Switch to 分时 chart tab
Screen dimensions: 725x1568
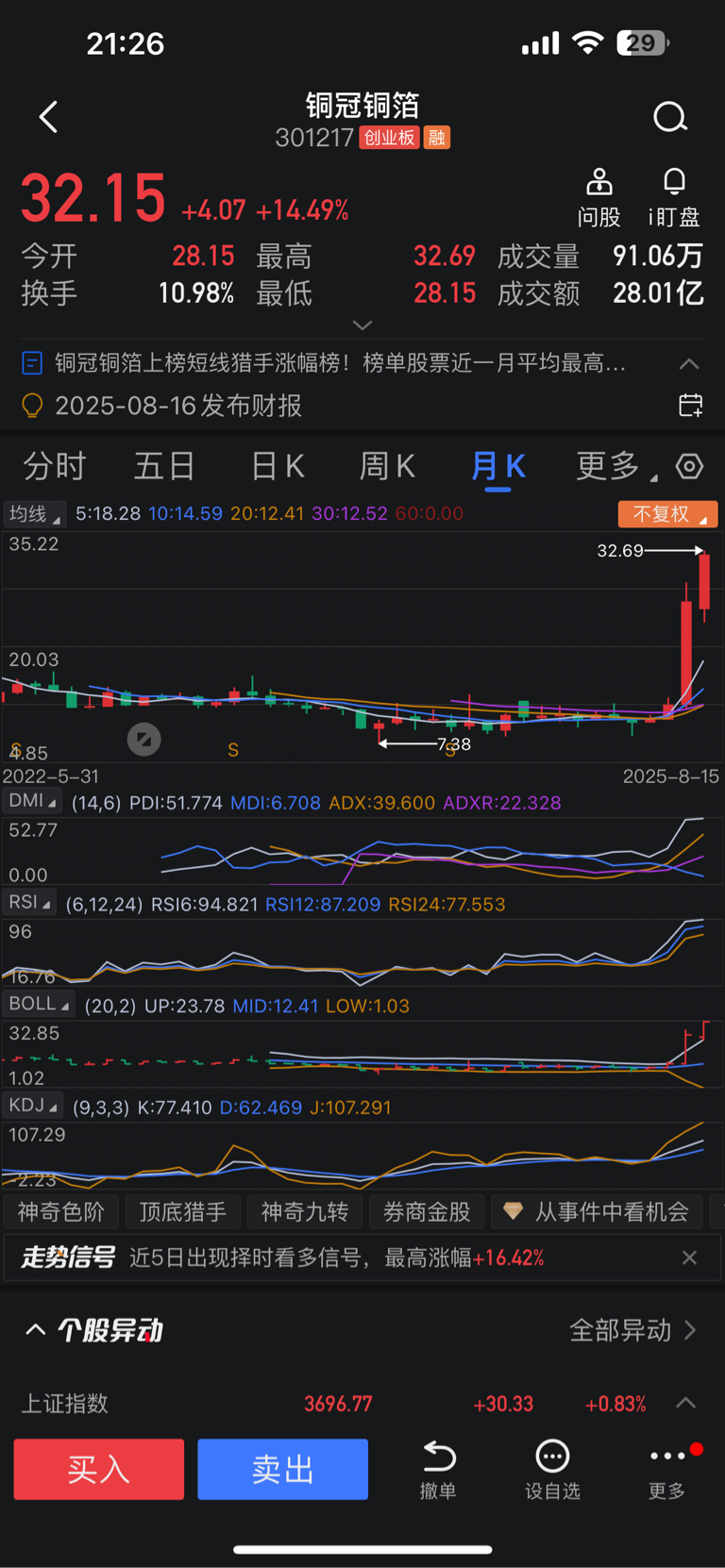click(55, 466)
